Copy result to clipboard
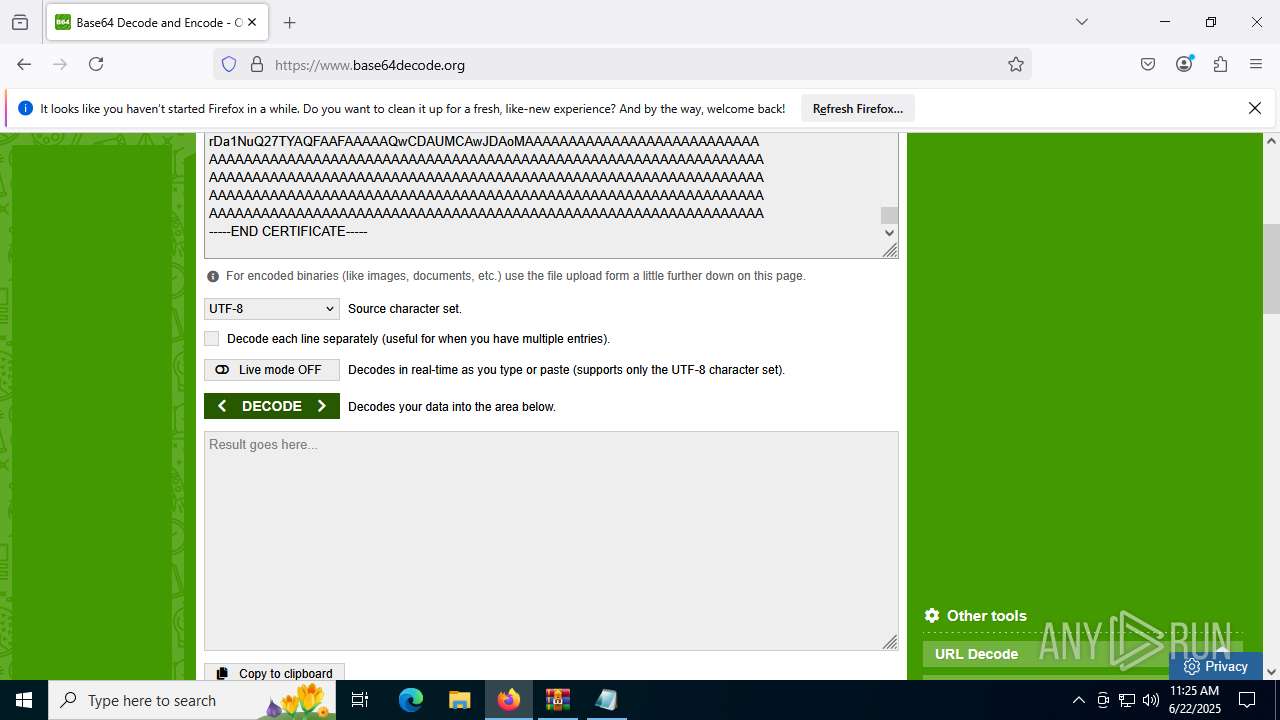The width and height of the screenshot is (1280, 720). coord(275,673)
